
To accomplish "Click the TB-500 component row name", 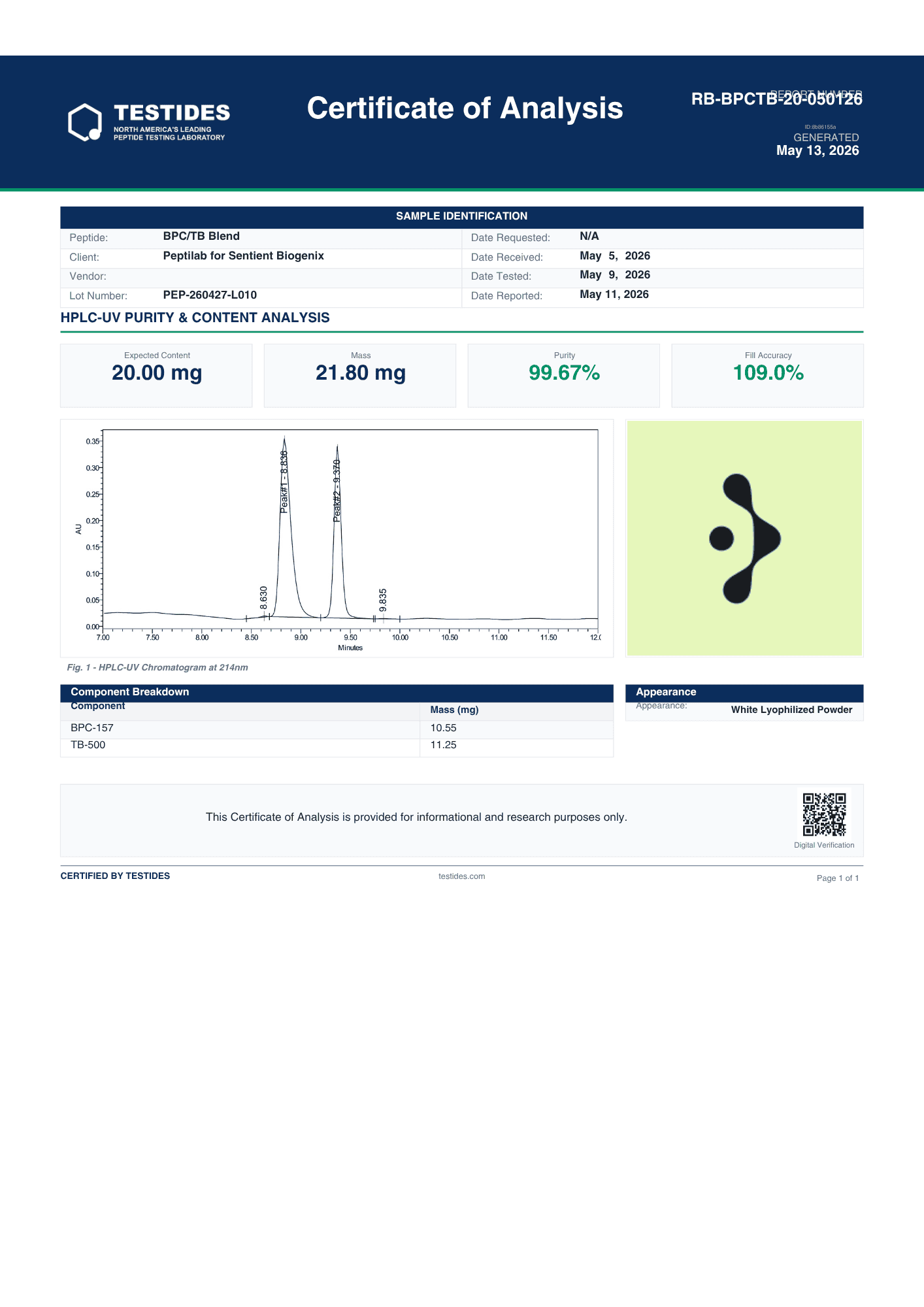I will [88, 745].
